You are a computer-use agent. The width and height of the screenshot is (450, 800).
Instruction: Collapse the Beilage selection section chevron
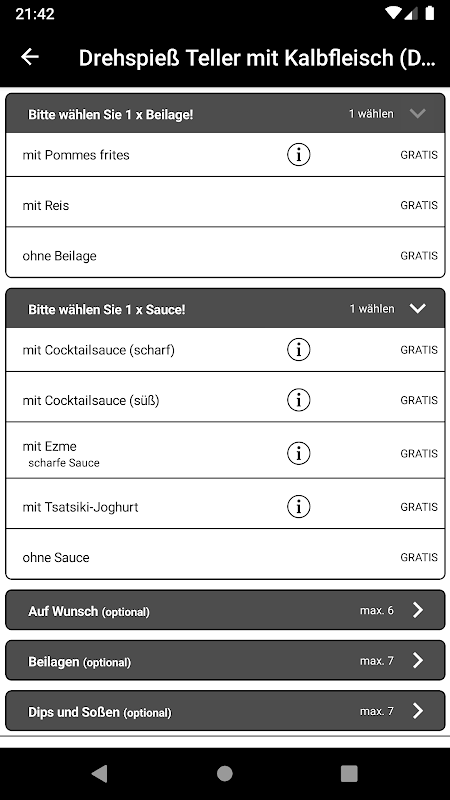[x=417, y=114]
